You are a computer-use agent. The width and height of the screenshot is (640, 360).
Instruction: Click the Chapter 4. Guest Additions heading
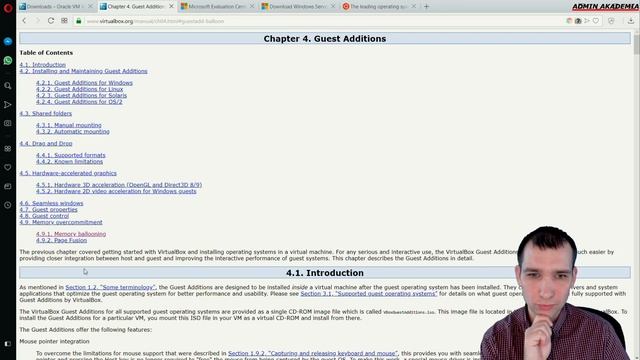325,39
